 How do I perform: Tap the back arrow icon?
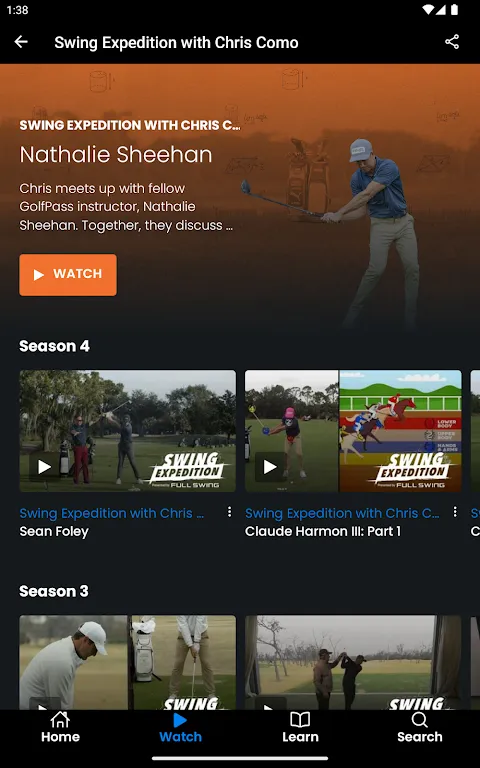[21, 42]
